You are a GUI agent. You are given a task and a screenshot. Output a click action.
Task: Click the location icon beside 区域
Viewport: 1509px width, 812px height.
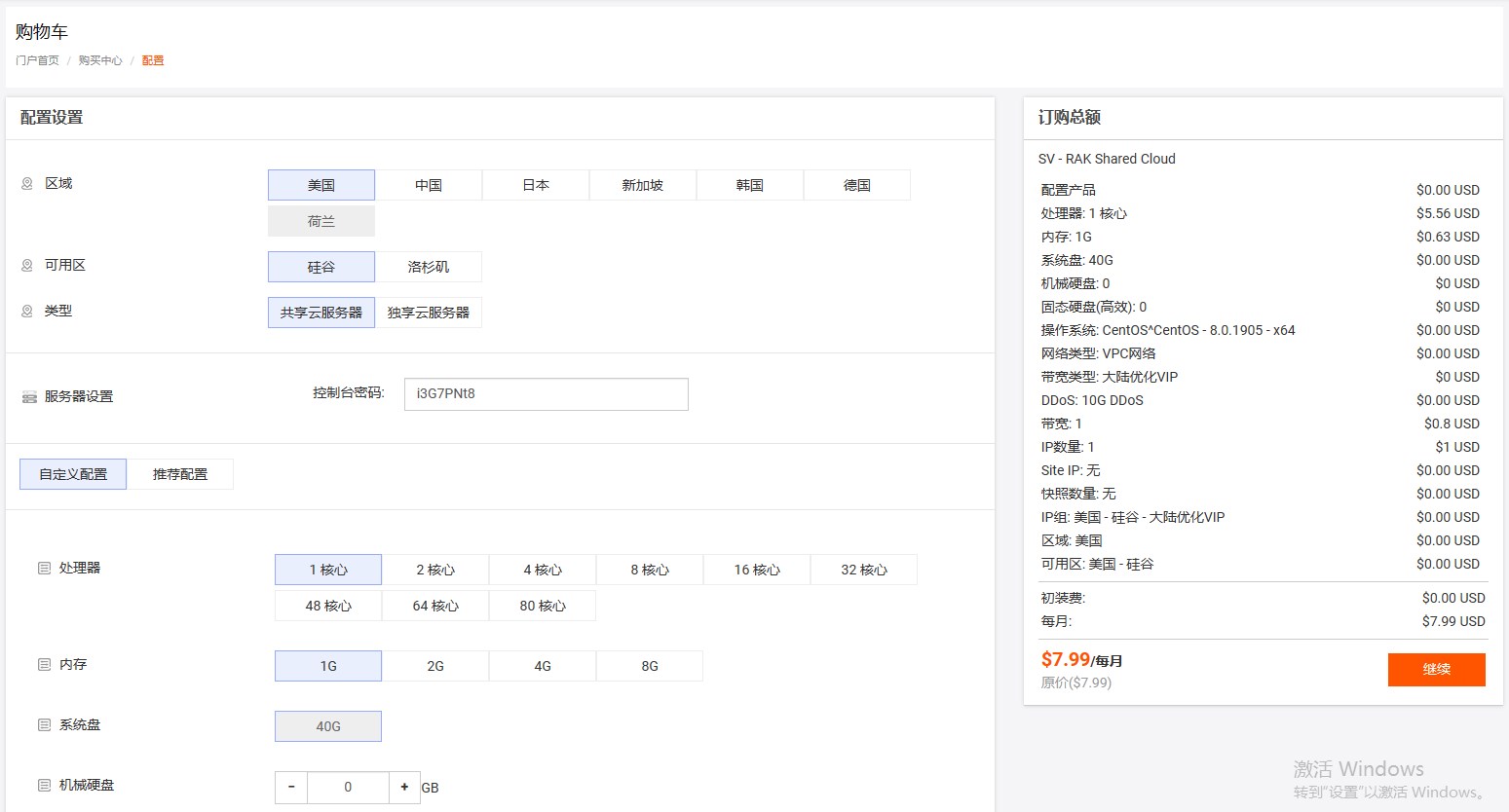coord(27,184)
